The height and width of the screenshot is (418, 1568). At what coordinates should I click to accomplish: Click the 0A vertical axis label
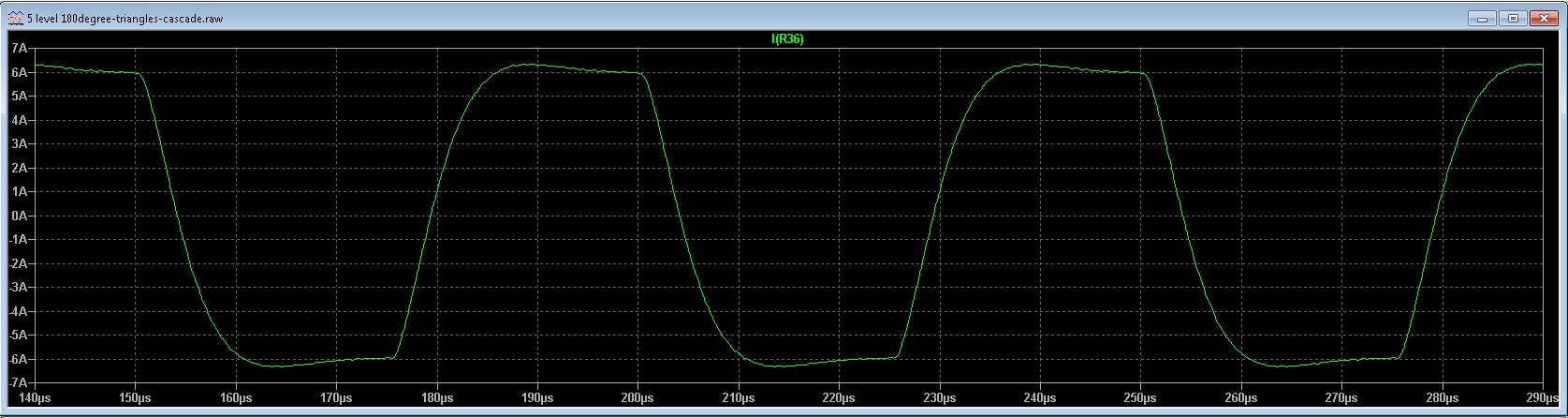(x=19, y=216)
